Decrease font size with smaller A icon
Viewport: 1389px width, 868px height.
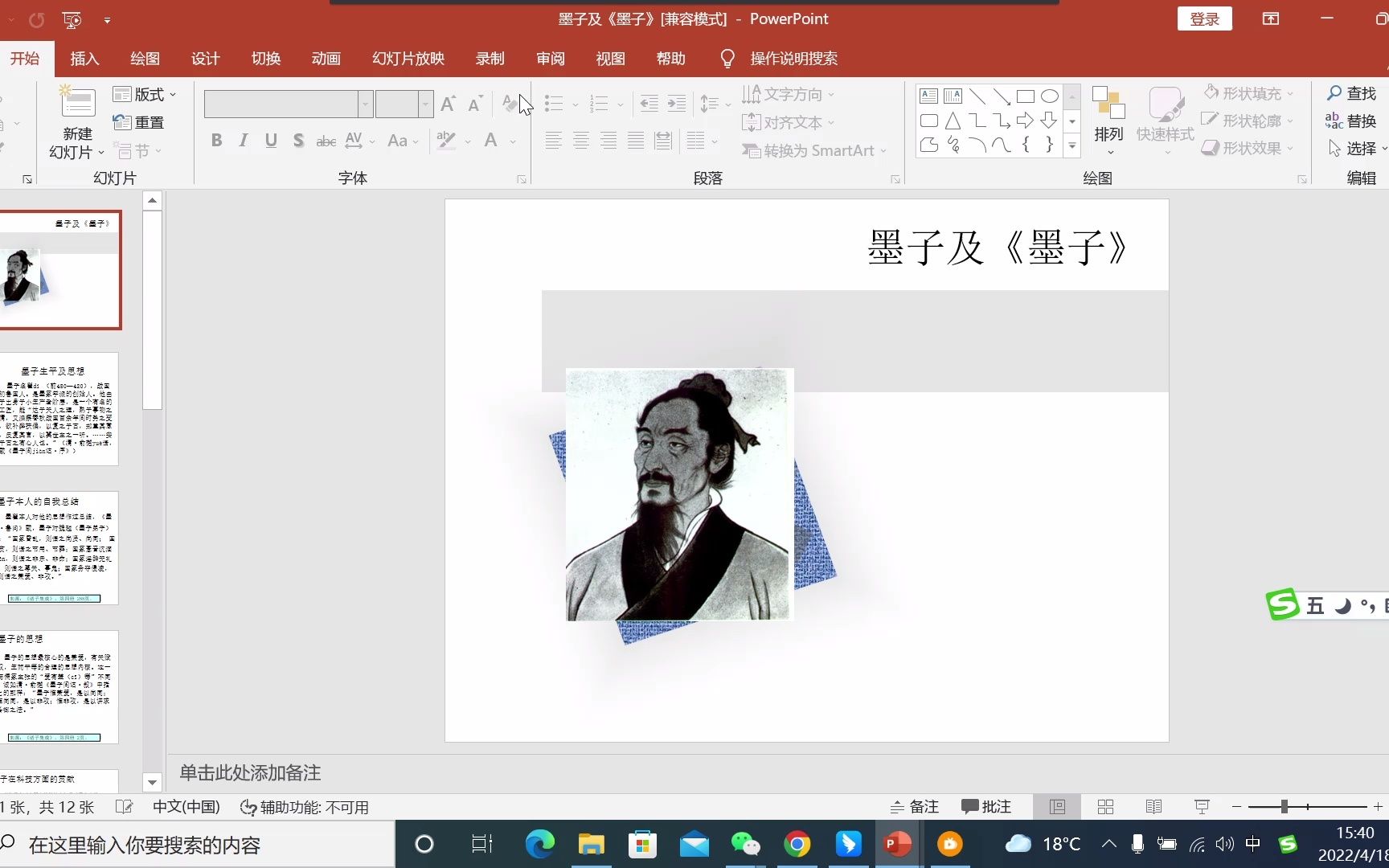pos(475,104)
